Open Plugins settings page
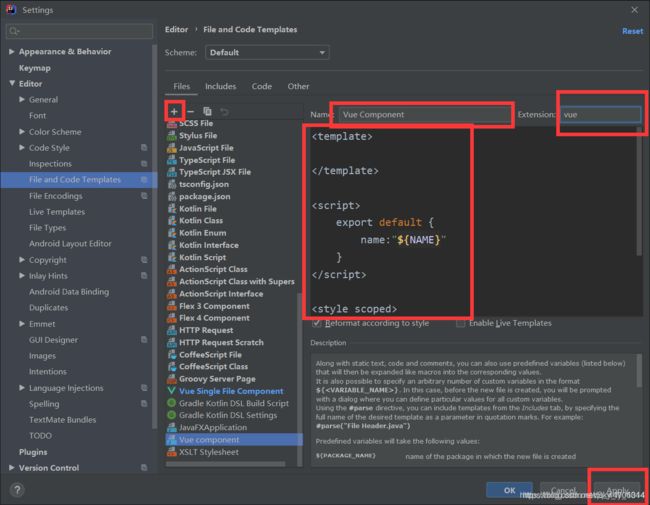650x505 pixels. (33, 452)
